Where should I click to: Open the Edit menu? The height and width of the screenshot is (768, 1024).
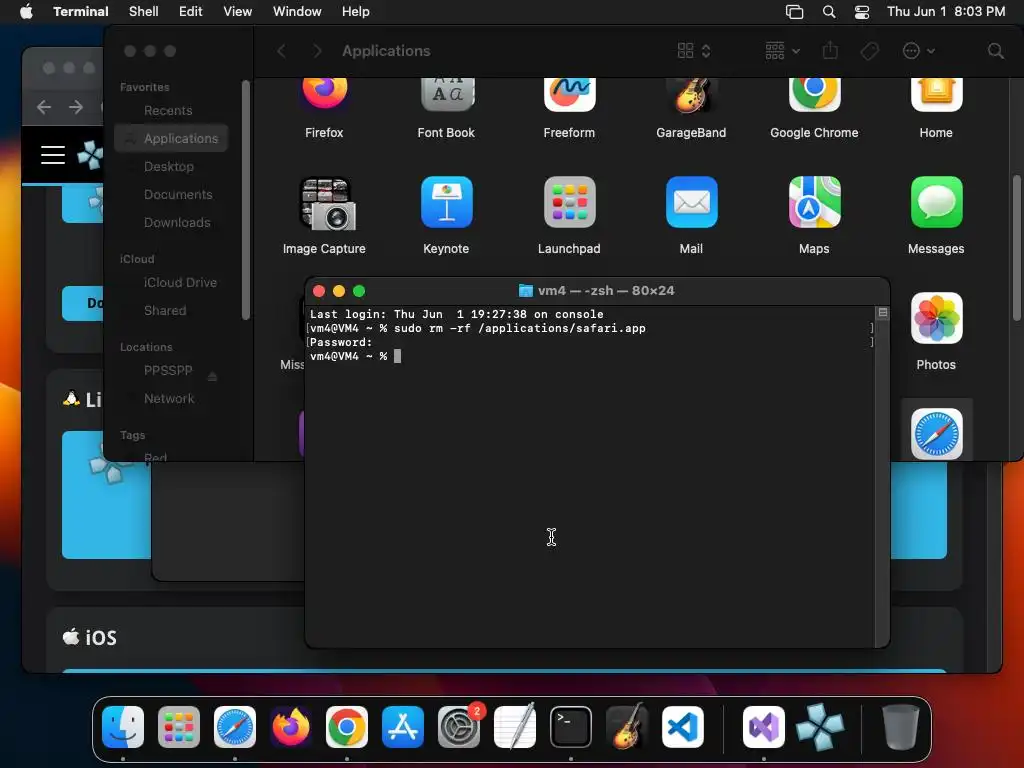click(x=191, y=11)
